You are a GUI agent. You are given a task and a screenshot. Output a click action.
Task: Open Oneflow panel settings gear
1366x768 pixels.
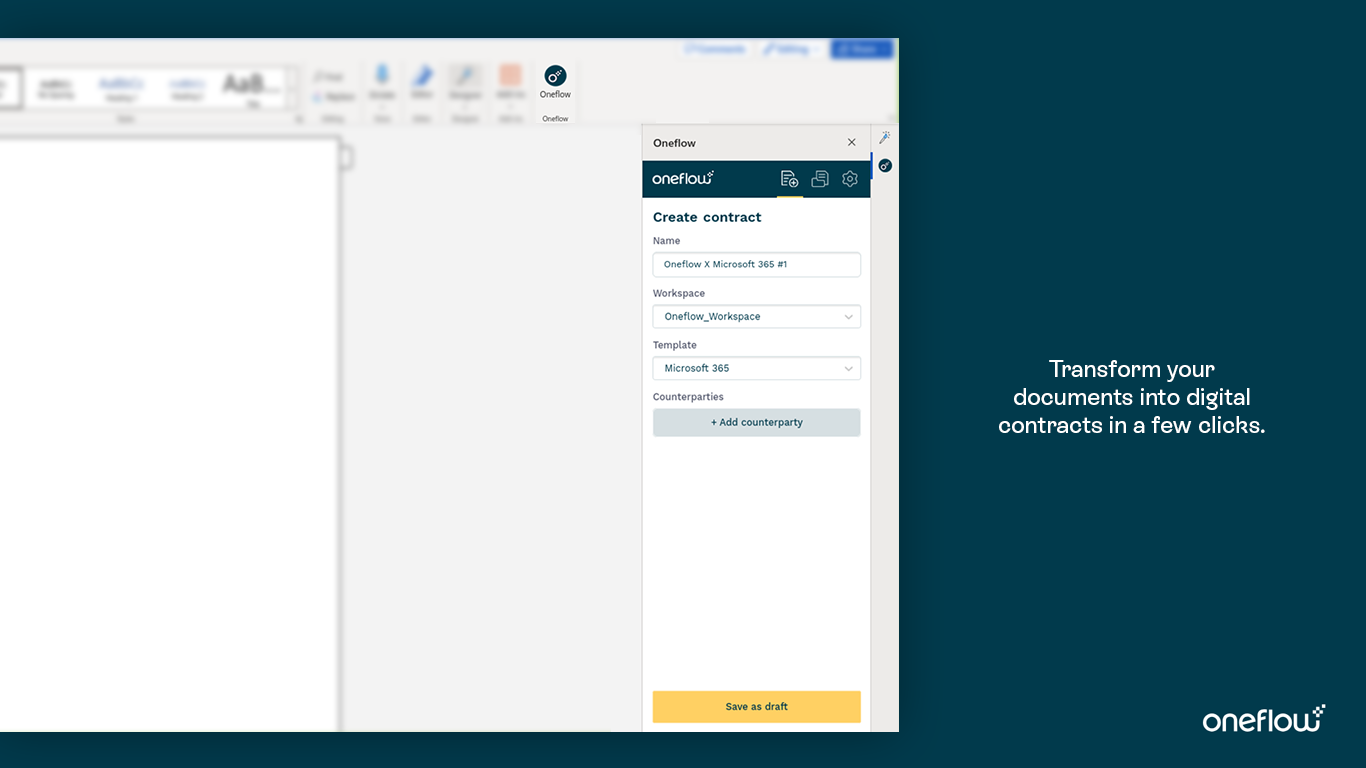tap(850, 179)
